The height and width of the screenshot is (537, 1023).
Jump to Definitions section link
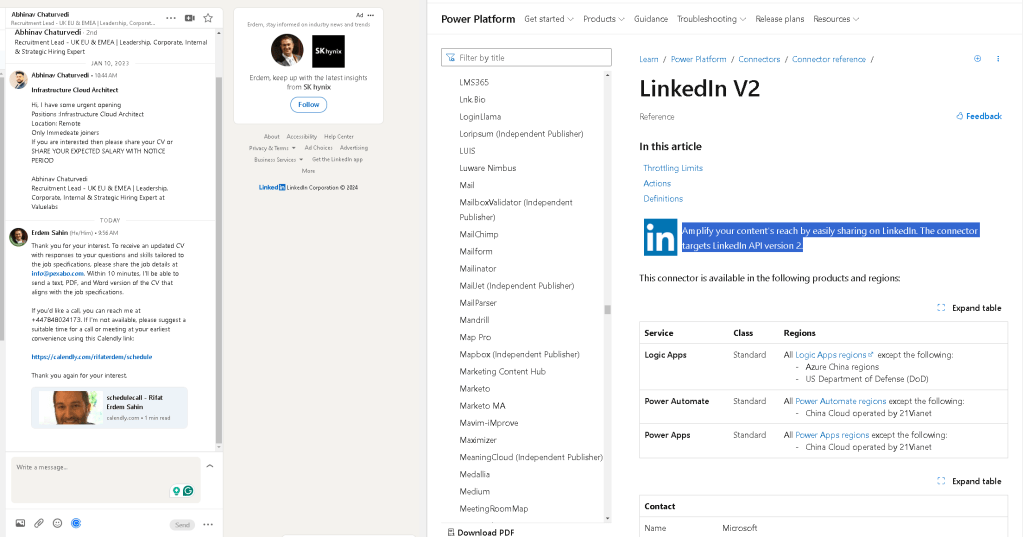[x=663, y=198]
